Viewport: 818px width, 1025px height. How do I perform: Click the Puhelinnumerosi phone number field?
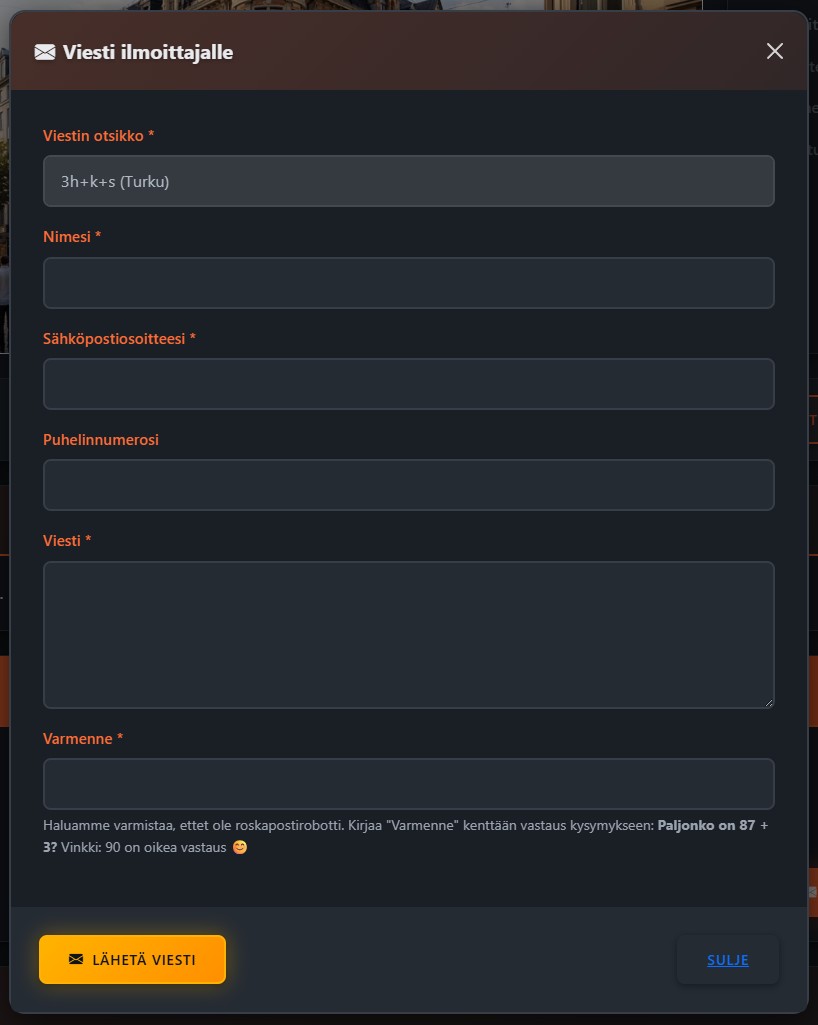pyautogui.click(x=408, y=485)
